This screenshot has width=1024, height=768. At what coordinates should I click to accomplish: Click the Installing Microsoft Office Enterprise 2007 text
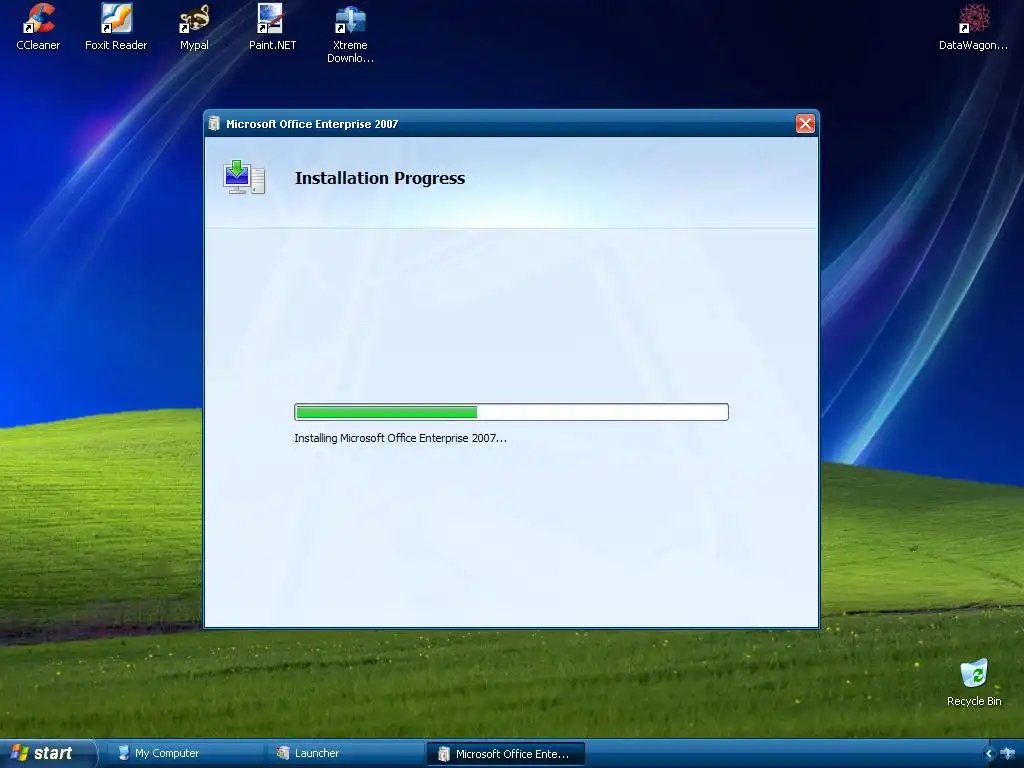(400, 438)
